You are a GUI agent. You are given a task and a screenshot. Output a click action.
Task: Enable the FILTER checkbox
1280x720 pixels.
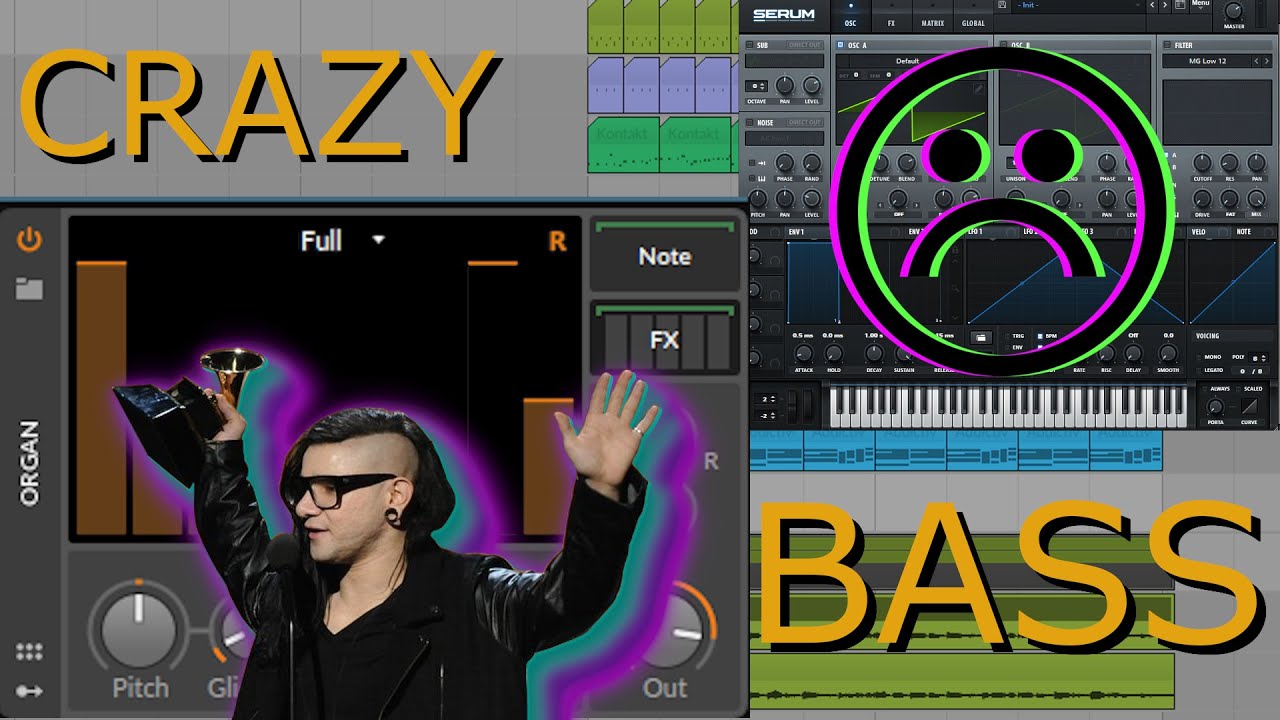click(1167, 45)
